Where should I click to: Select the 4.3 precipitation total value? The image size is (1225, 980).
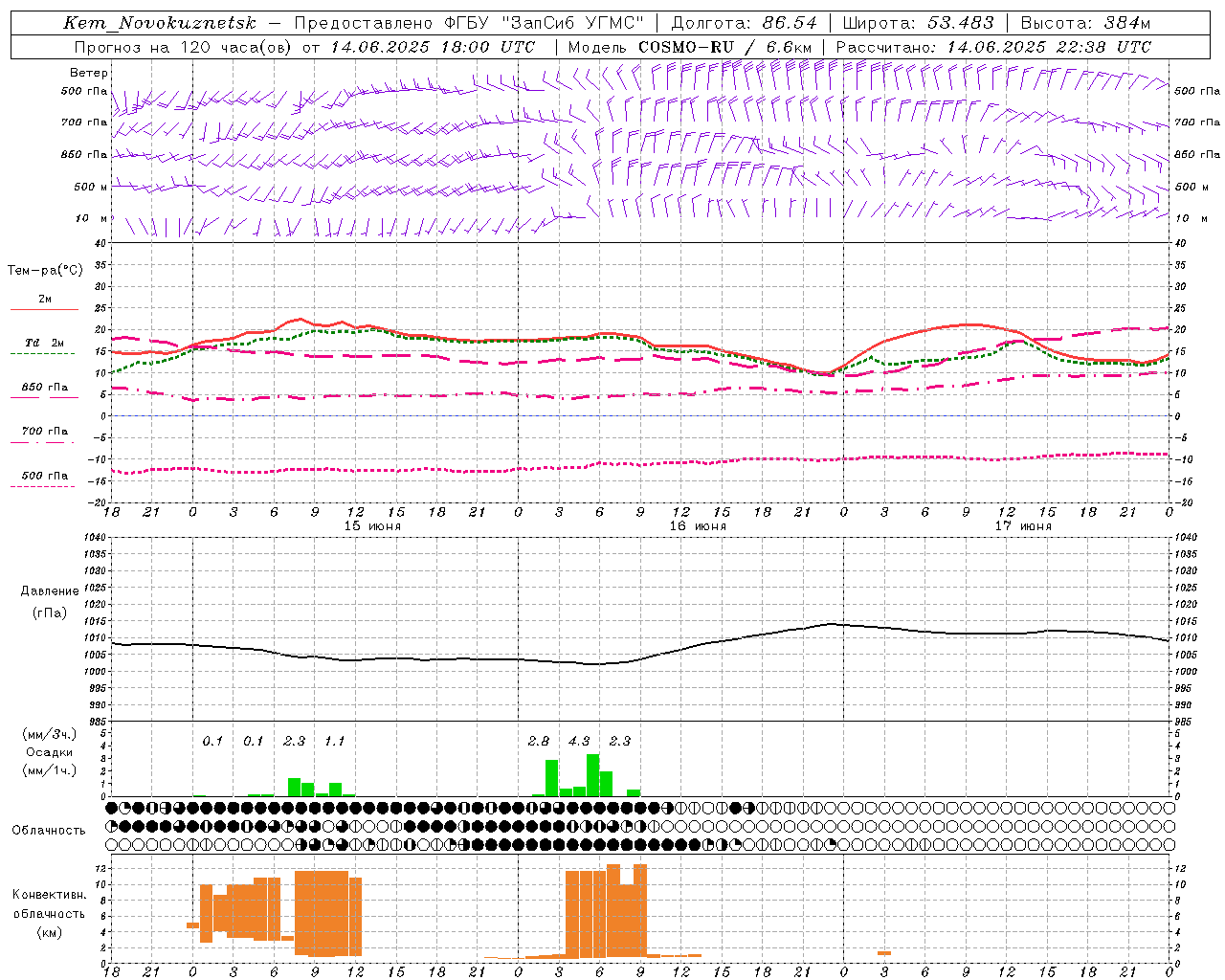pos(579,741)
